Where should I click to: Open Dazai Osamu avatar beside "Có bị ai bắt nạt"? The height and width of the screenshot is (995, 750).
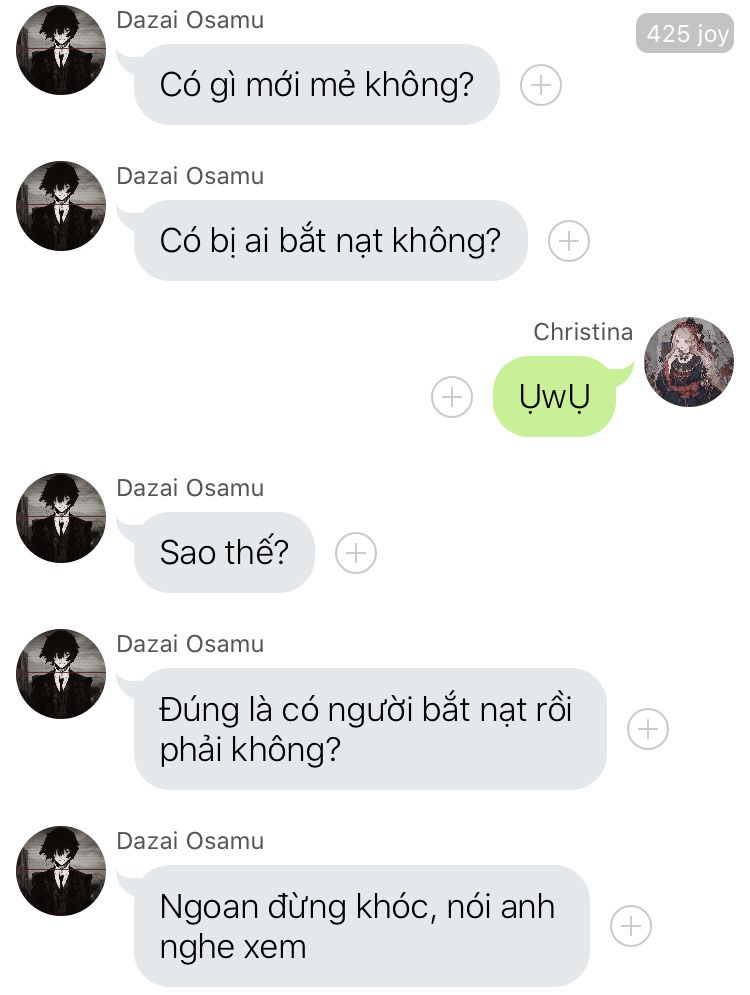(61, 206)
